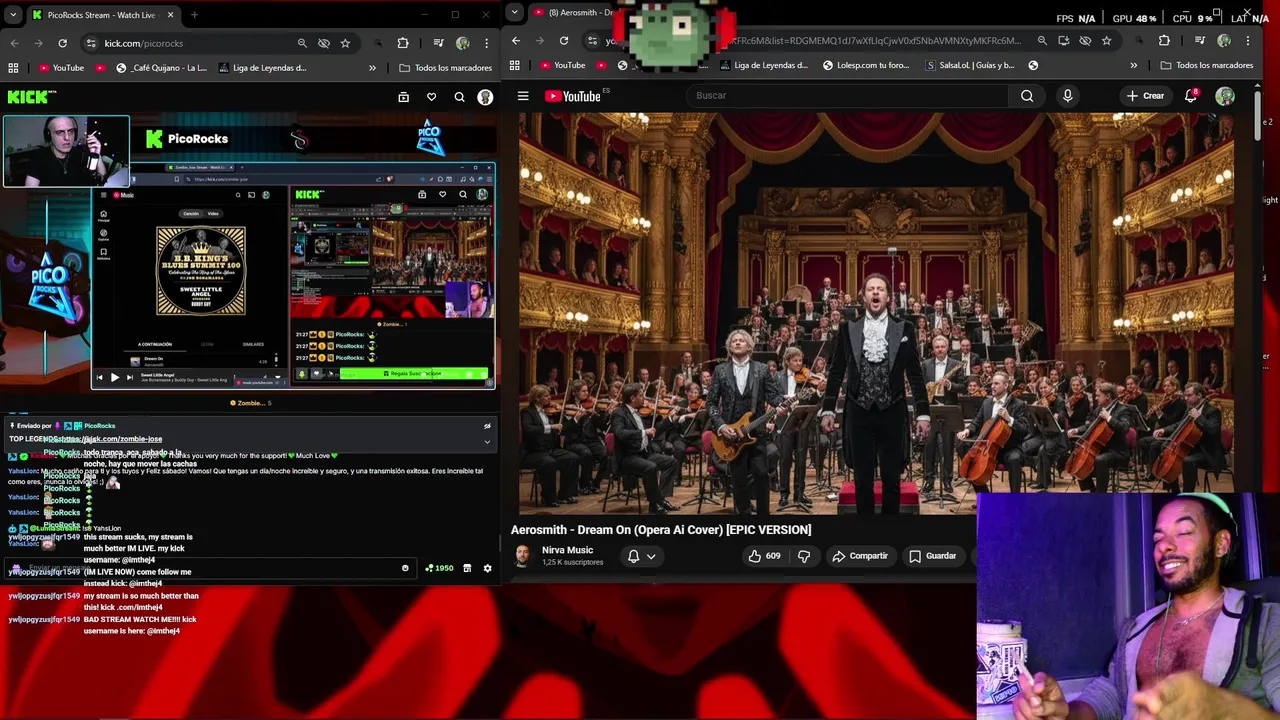This screenshot has height=720, width=1280.
Task: Open the tab search dropdown in YouTube window
Action: (514, 12)
